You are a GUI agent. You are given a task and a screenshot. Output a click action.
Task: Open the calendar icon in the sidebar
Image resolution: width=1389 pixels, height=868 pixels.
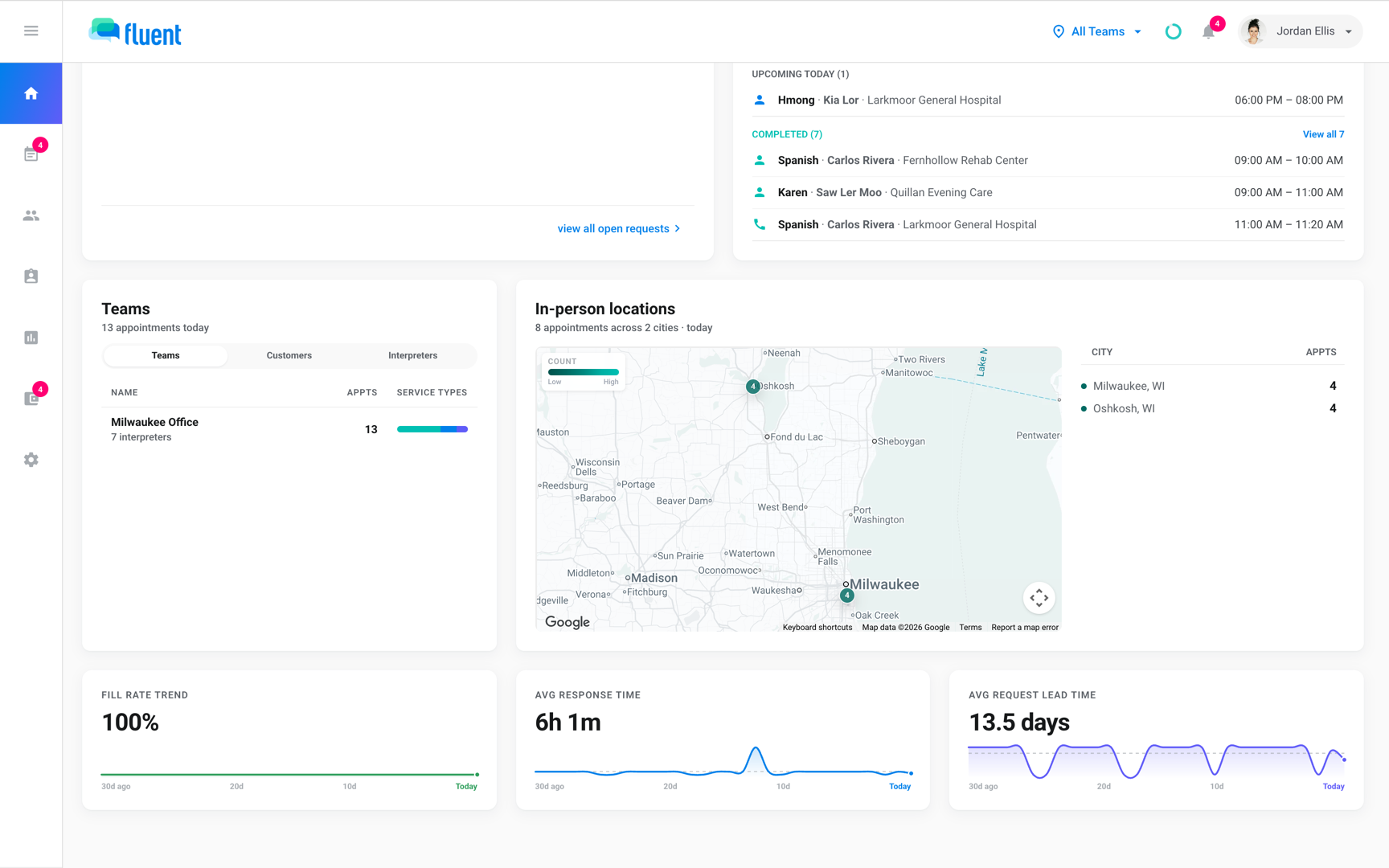click(31, 154)
